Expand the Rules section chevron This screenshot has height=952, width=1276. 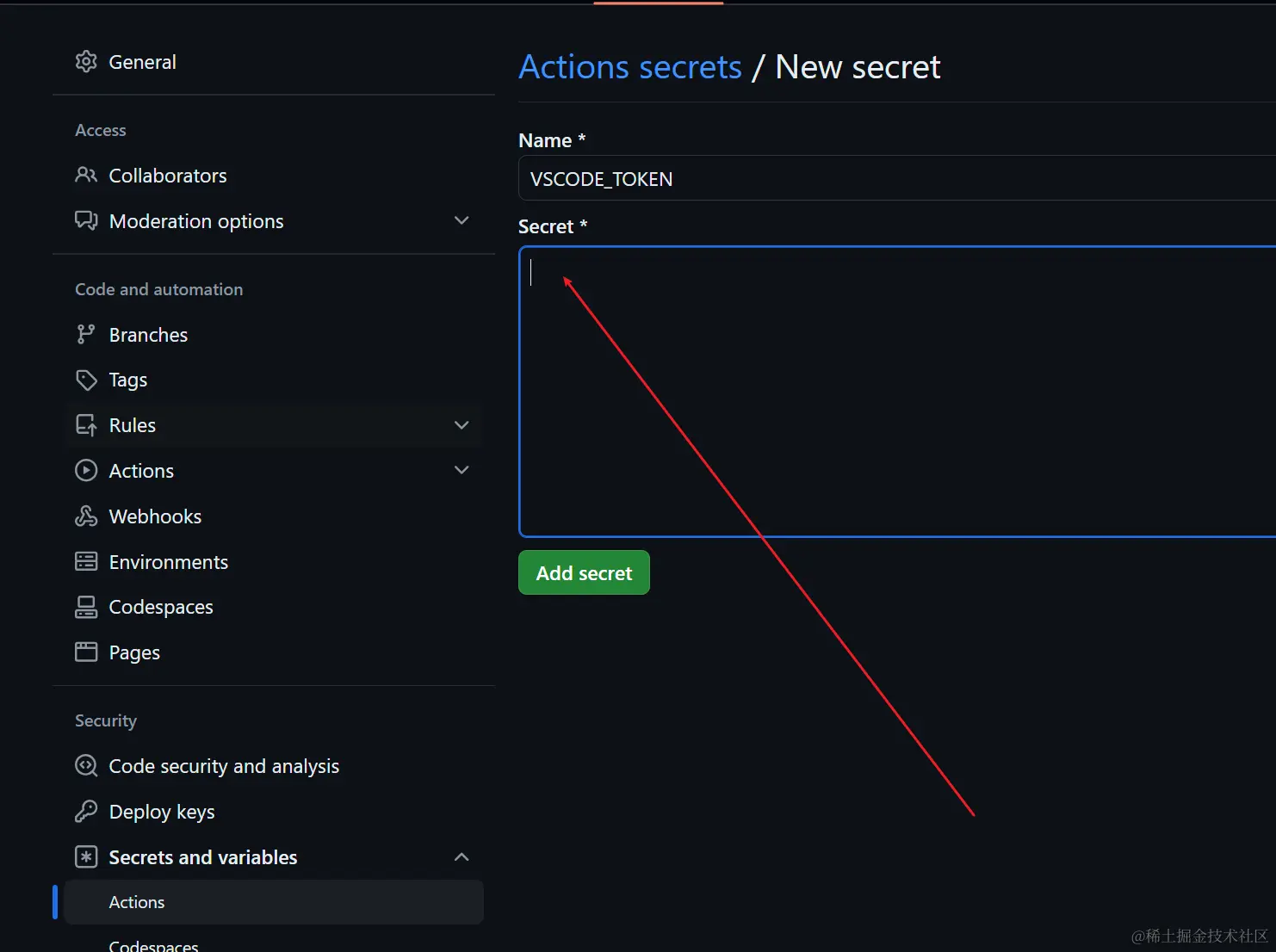tap(461, 425)
